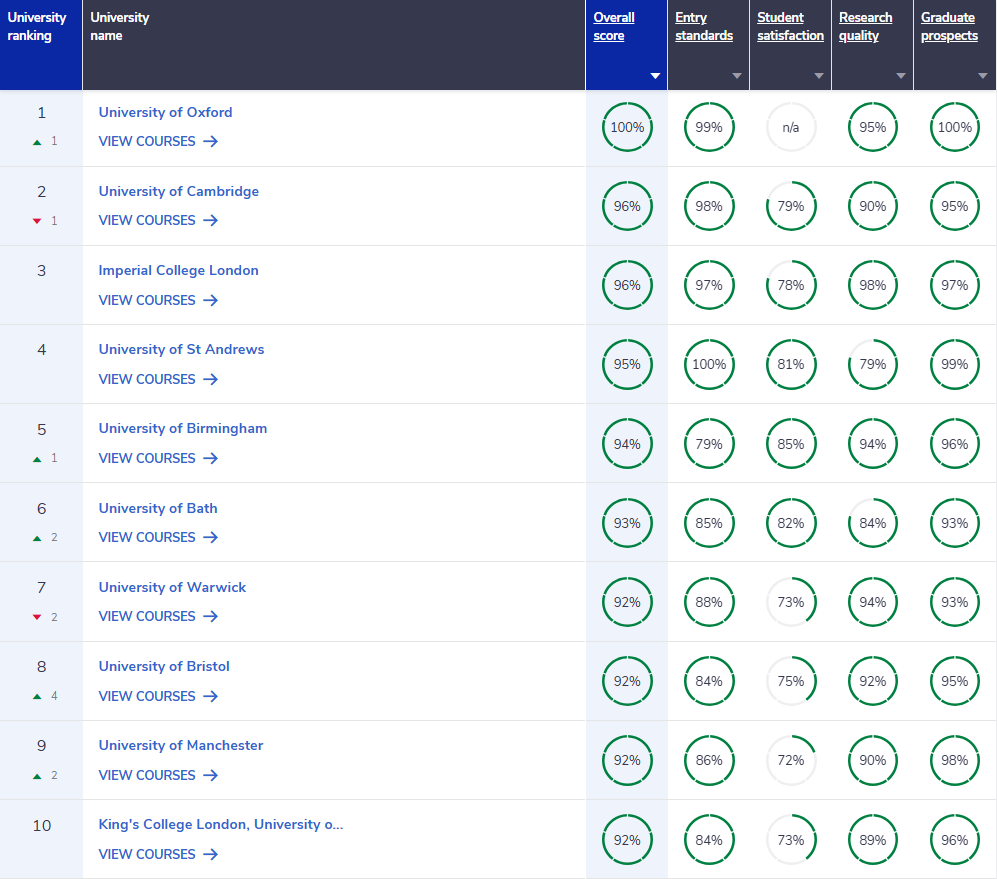Open University of Oxford page

click(165, 113)
